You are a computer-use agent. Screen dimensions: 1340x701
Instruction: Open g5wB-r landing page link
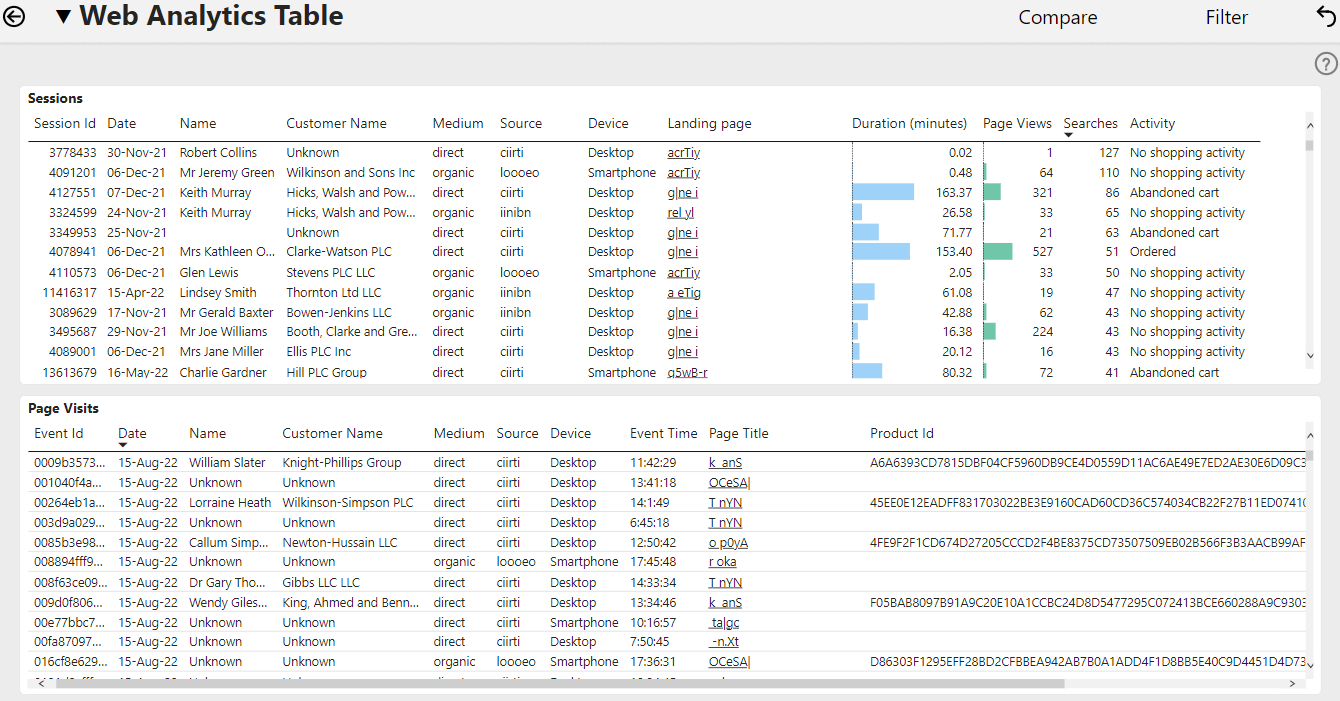pyautogui.click(x=687, y=372)
